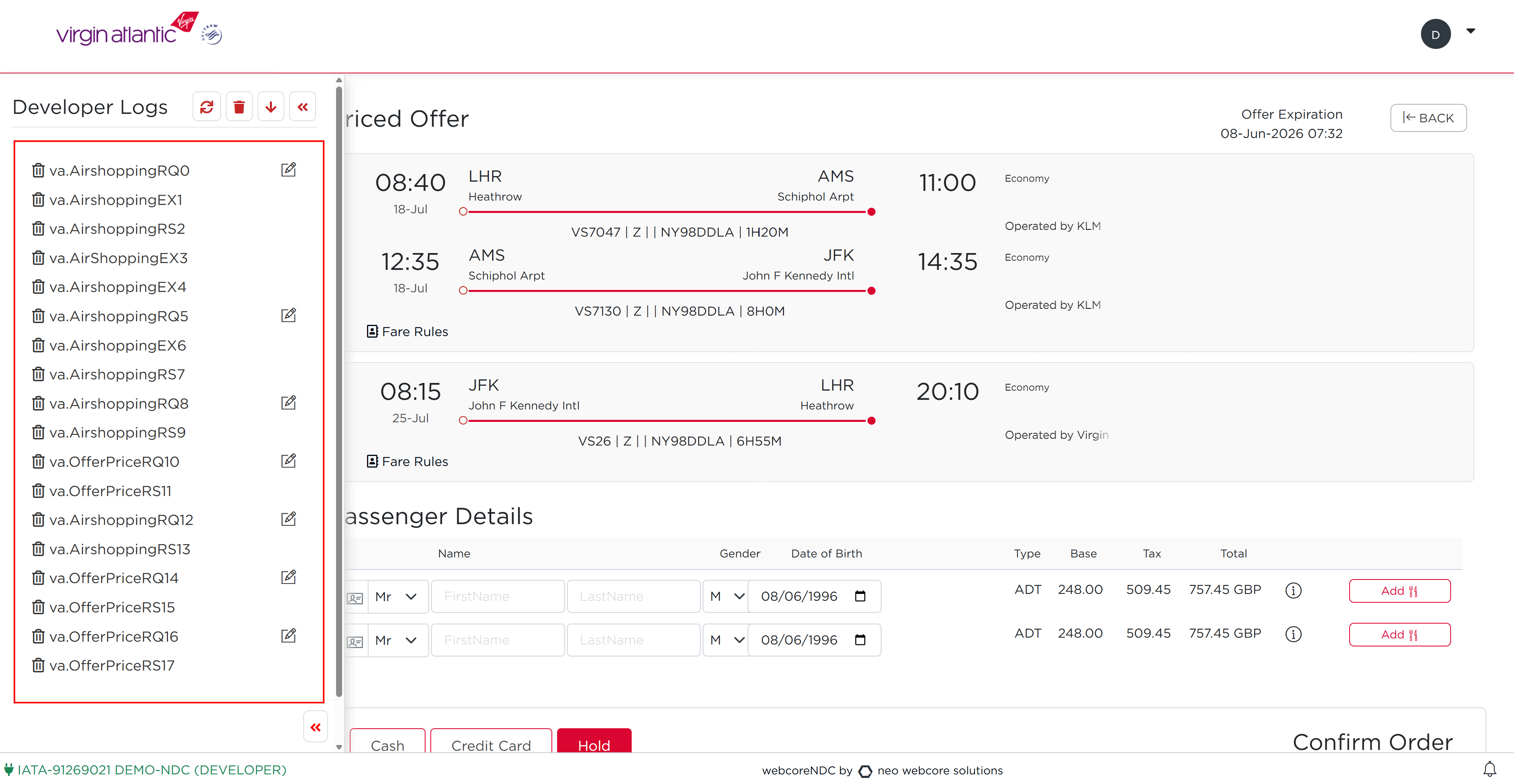Viewport: 1514px width, 784px height.
Task: Delete the va.AirshoppingRQ5 log entry
Action: tap(38, 316)
